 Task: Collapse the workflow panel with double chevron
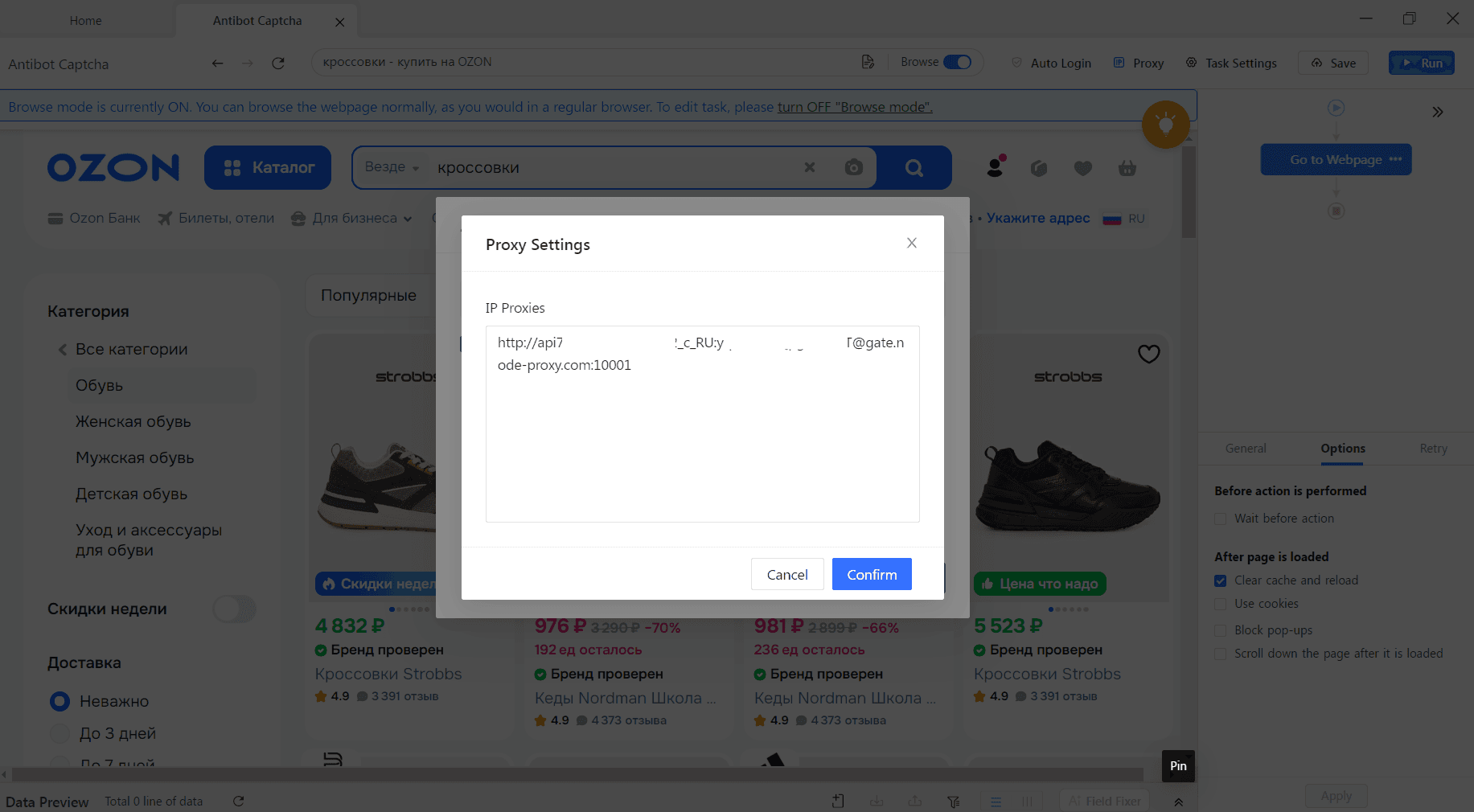[1438, 112]
